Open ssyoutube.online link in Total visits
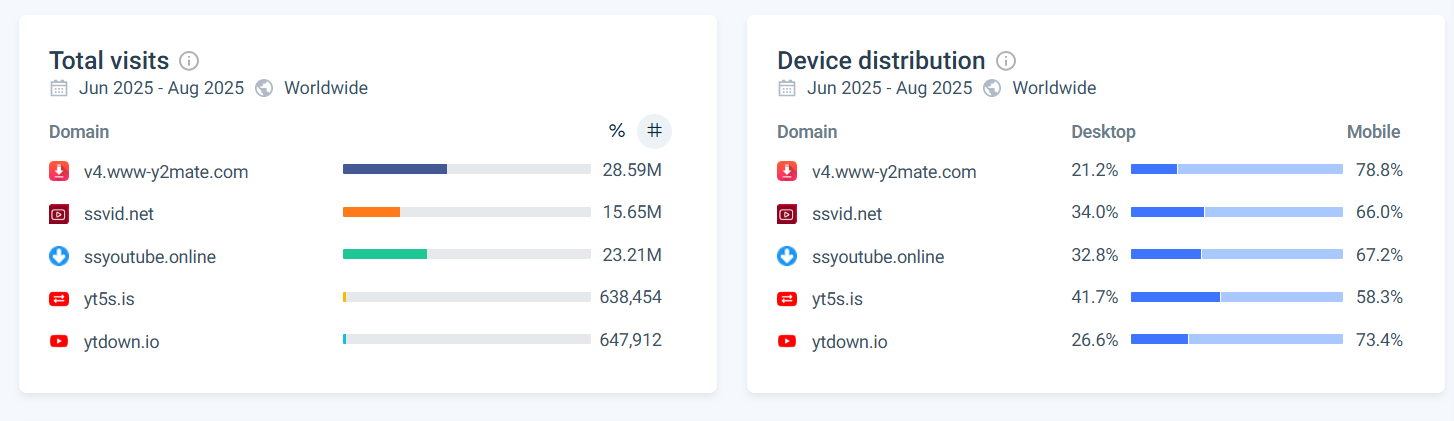The height and width of the screenshot is (421, 1454). pos(149,257)
